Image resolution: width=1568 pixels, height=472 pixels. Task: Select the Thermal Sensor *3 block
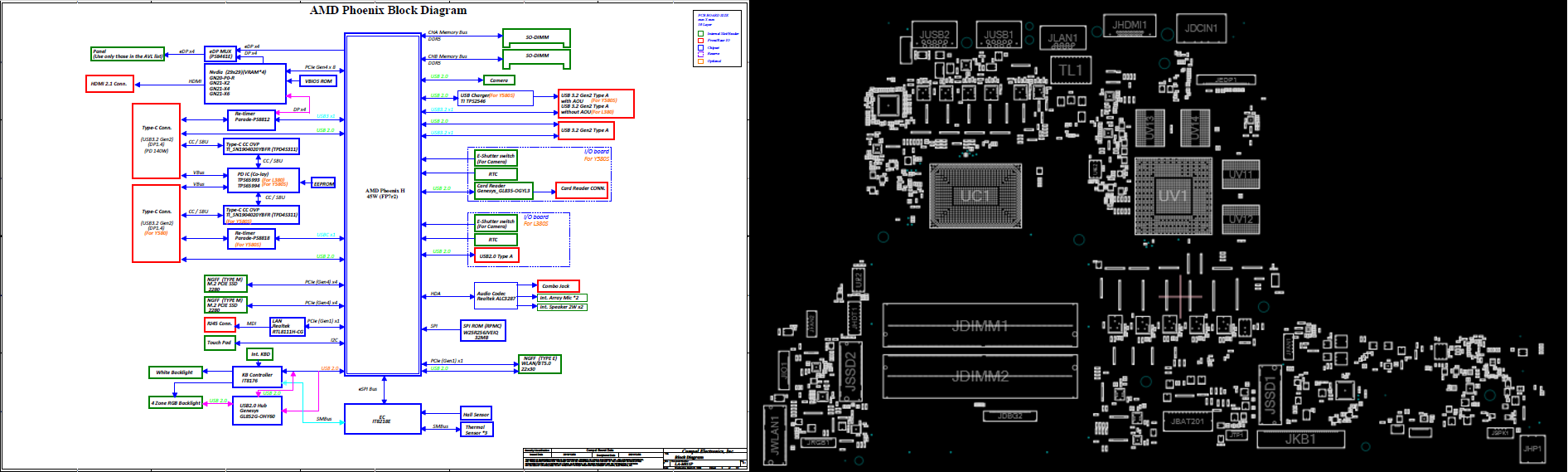coord(477,430)
